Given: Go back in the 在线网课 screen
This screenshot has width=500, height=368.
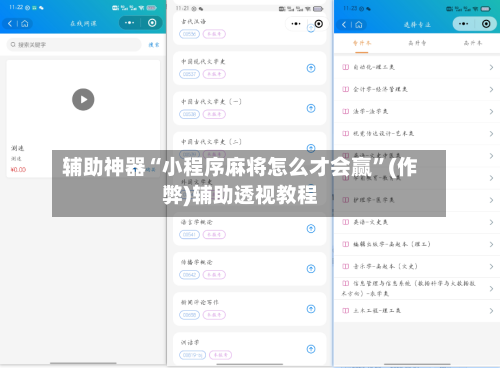Looking at the screenshot, I should [10, 23].
